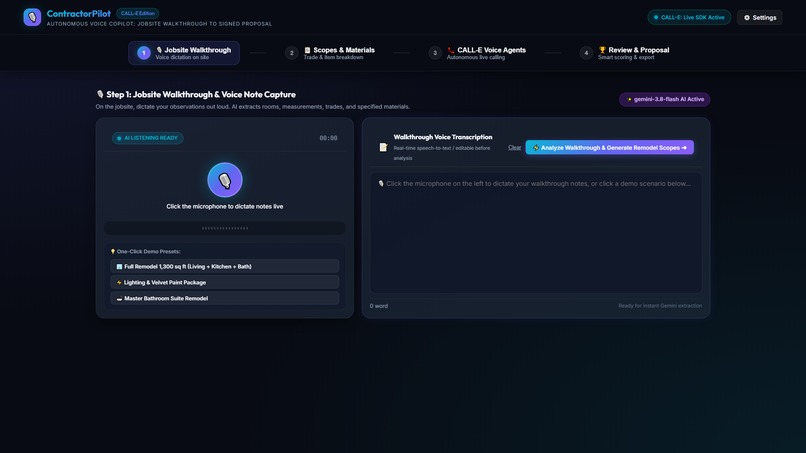This screenshot has height=453, width=806.
Task: Load the Master Bathroom Suite Remodel preset
Action: (225, 298)
